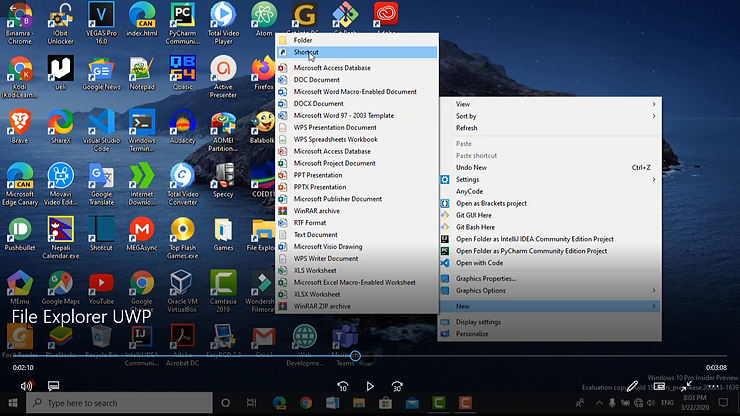This screenshot has width=740, height=416.
Task: Open VEGAS Pro 16.0 desktop icon
Action: pyautogui.click(x=101, y=23)
